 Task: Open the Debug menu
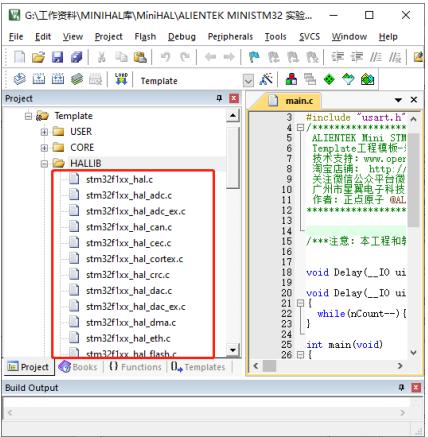coord(182,37)
